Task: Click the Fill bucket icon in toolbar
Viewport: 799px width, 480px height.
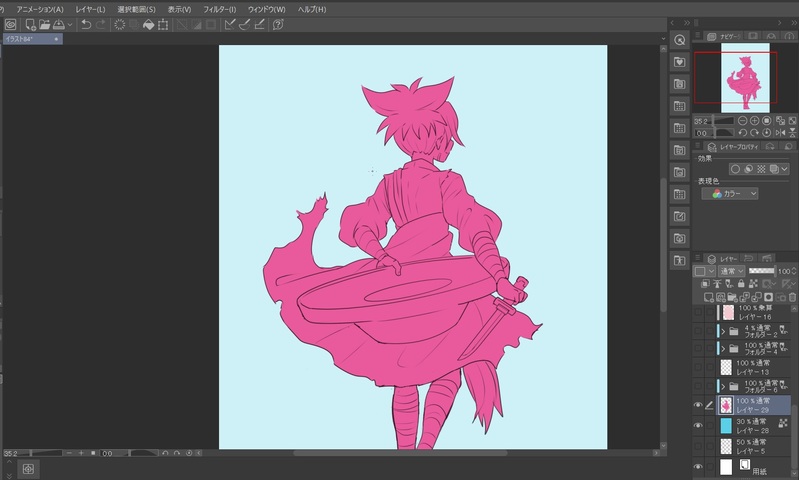Action: (148, 24)
